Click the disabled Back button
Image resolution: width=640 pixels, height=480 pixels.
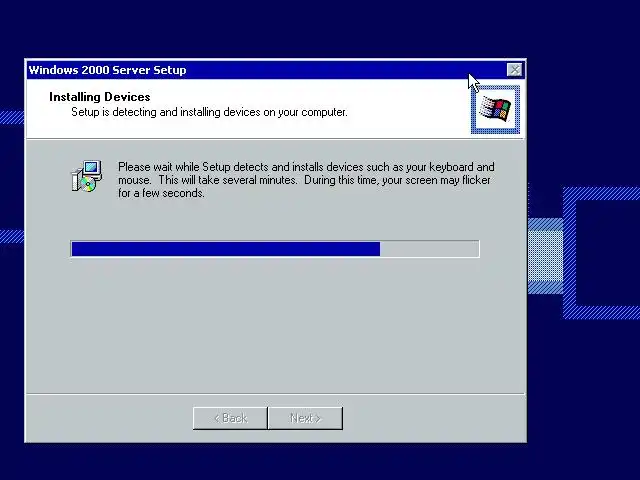coord(230,418)
